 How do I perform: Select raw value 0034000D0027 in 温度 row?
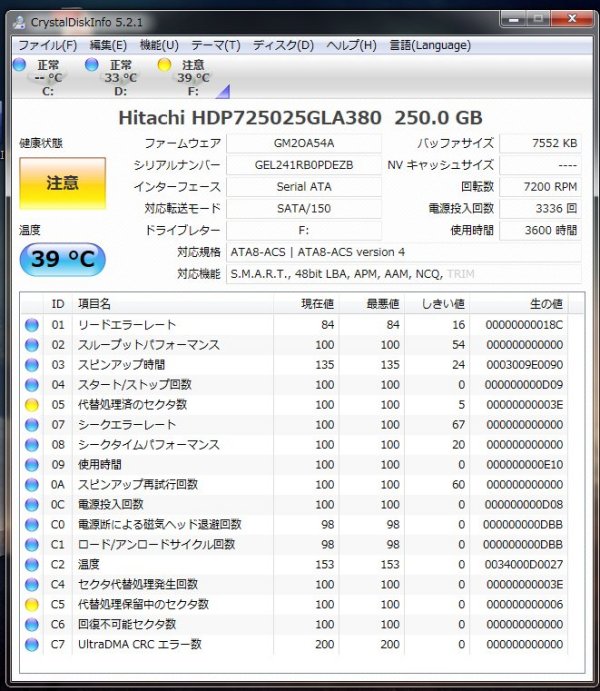(x=523, y=565)
